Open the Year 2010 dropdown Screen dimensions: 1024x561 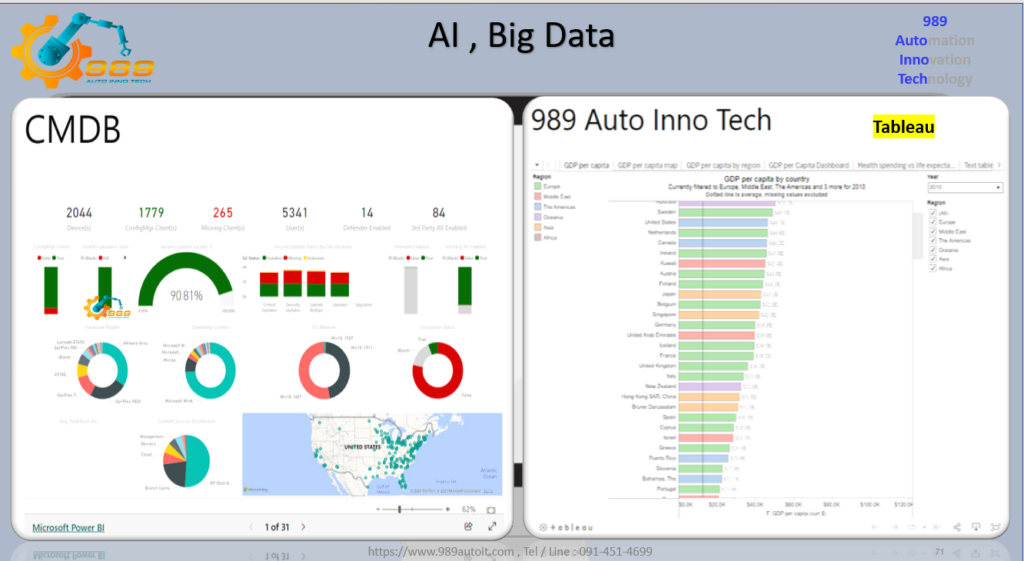tap(964, 187)
